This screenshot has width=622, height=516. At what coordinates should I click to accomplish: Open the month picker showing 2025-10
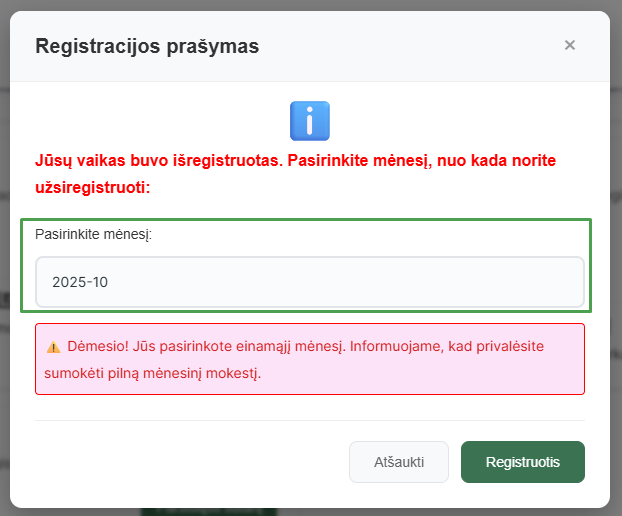(x=309, y=282)
